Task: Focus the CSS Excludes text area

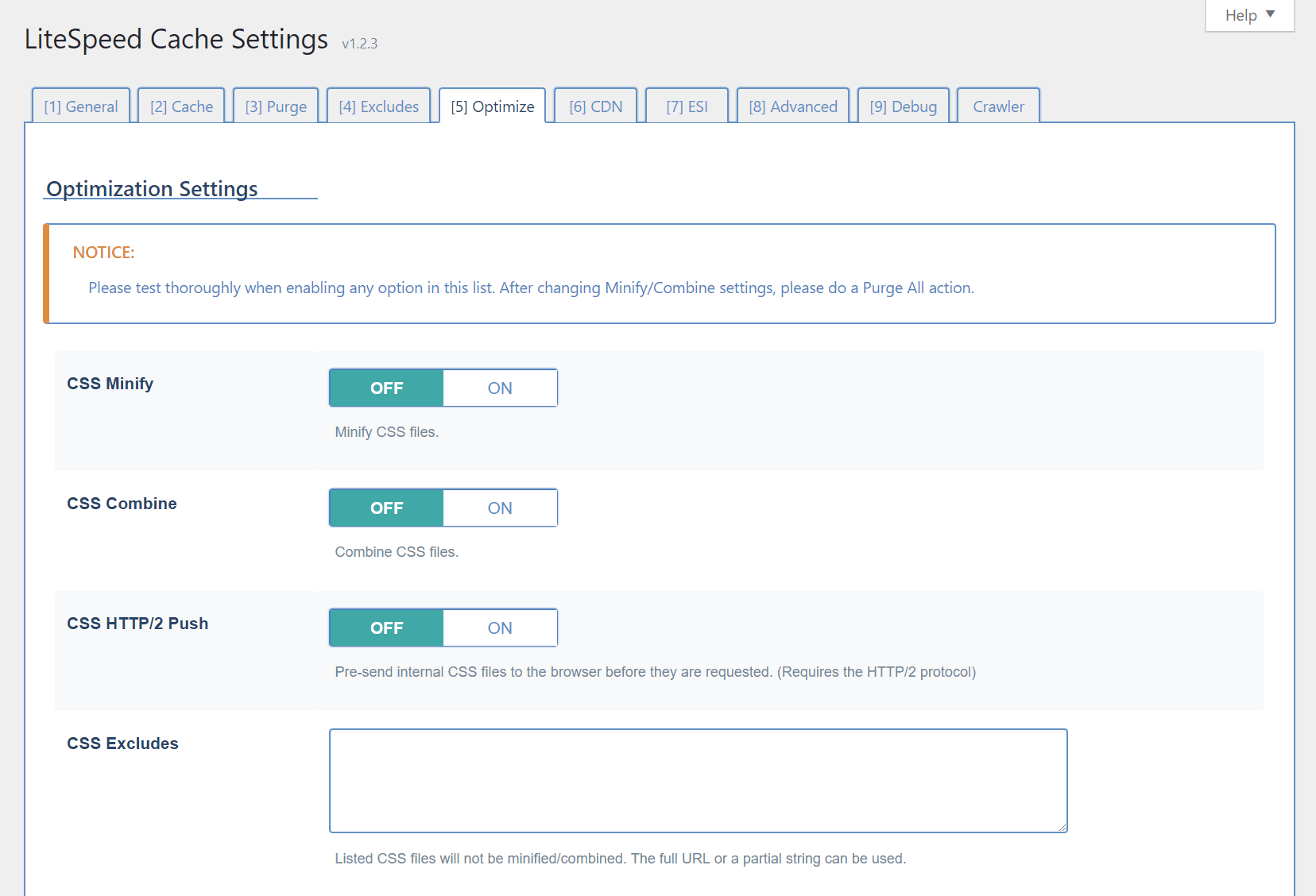Action: [699, 781]
